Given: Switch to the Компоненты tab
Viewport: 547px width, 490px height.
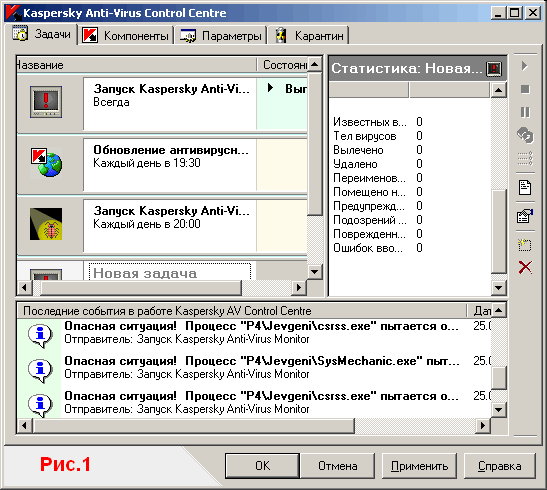Looking at the screenshot, I should click(126, 36).
